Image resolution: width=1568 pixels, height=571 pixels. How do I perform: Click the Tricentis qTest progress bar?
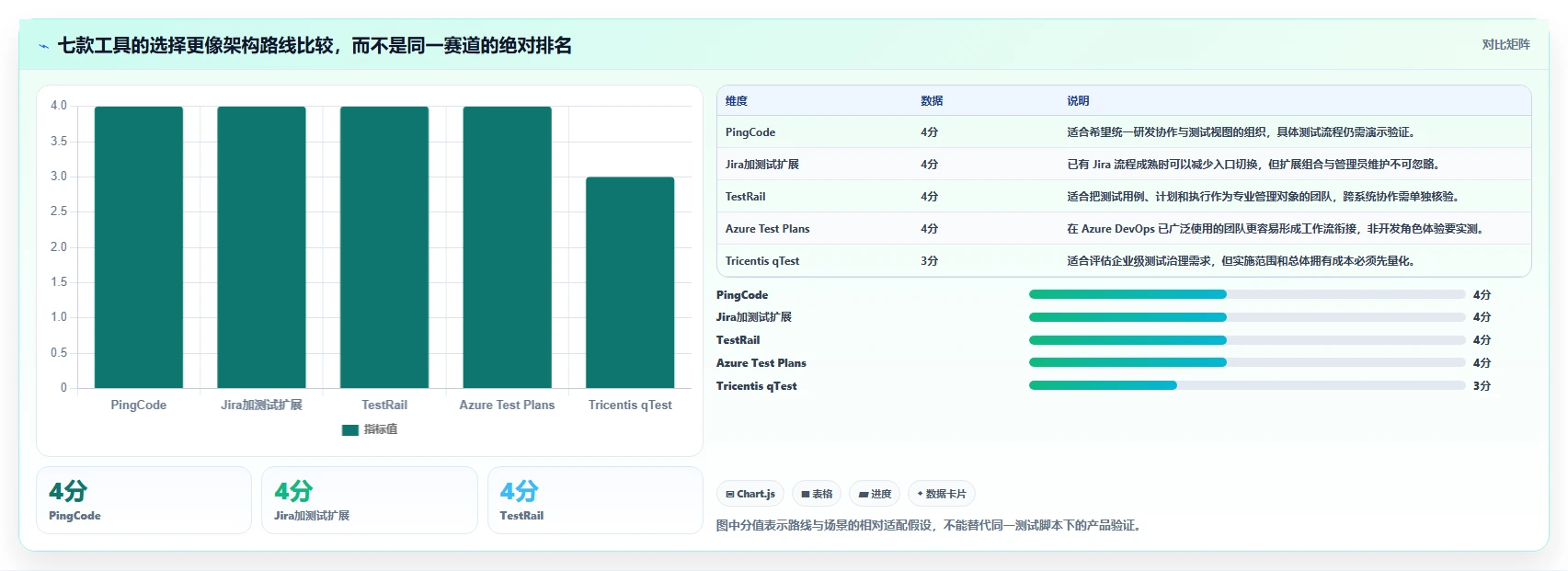1247,385
